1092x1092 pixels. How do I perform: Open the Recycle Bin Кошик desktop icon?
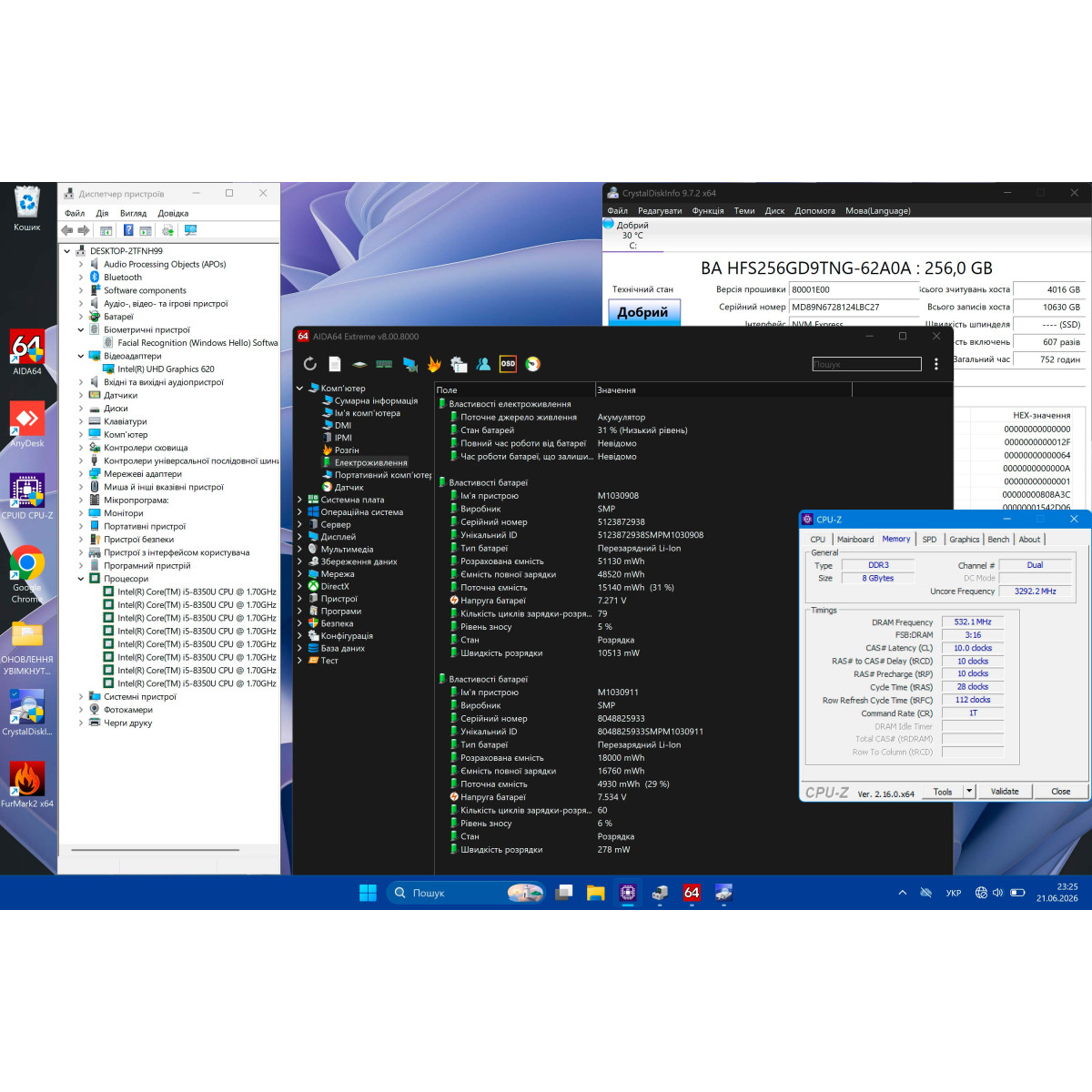[x=27, y=208]
